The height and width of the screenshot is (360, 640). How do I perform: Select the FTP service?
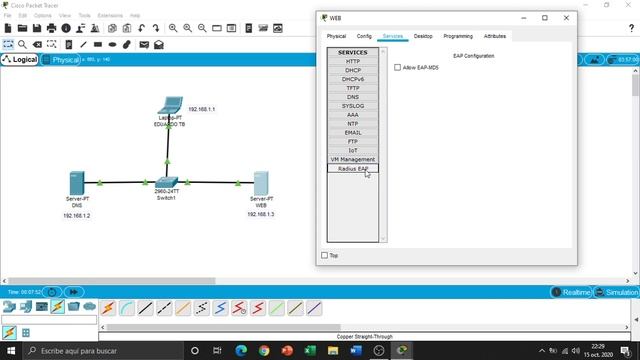353,142
